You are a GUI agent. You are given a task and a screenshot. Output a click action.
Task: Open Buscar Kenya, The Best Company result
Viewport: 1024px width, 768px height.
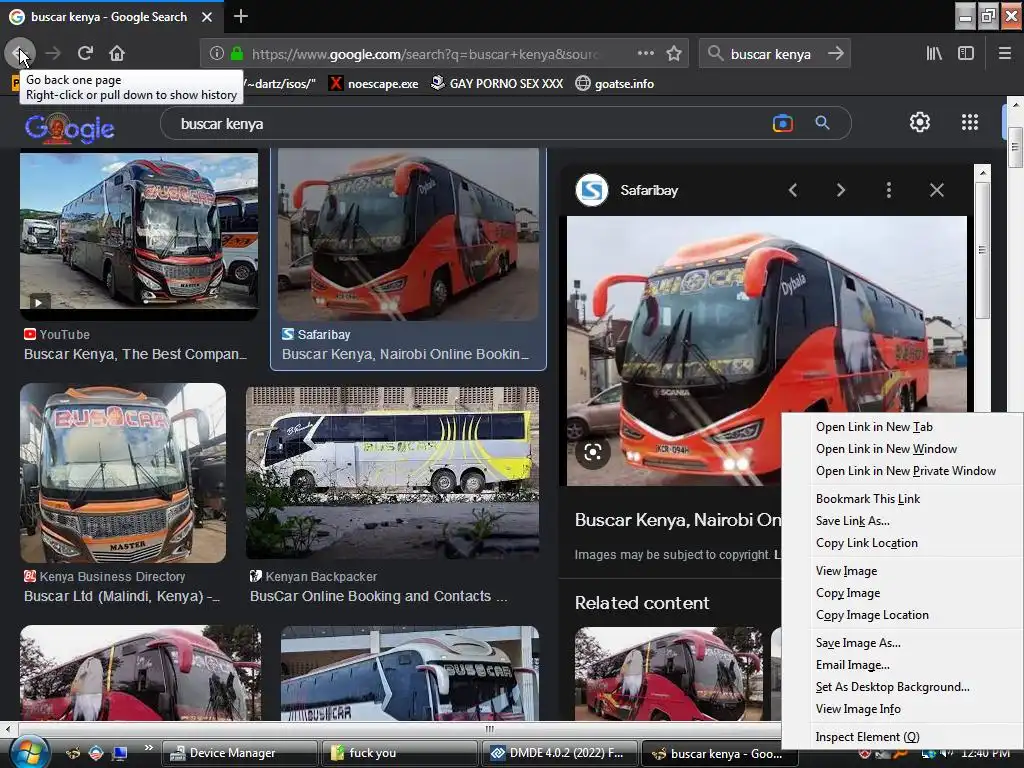tap(135, 354)
